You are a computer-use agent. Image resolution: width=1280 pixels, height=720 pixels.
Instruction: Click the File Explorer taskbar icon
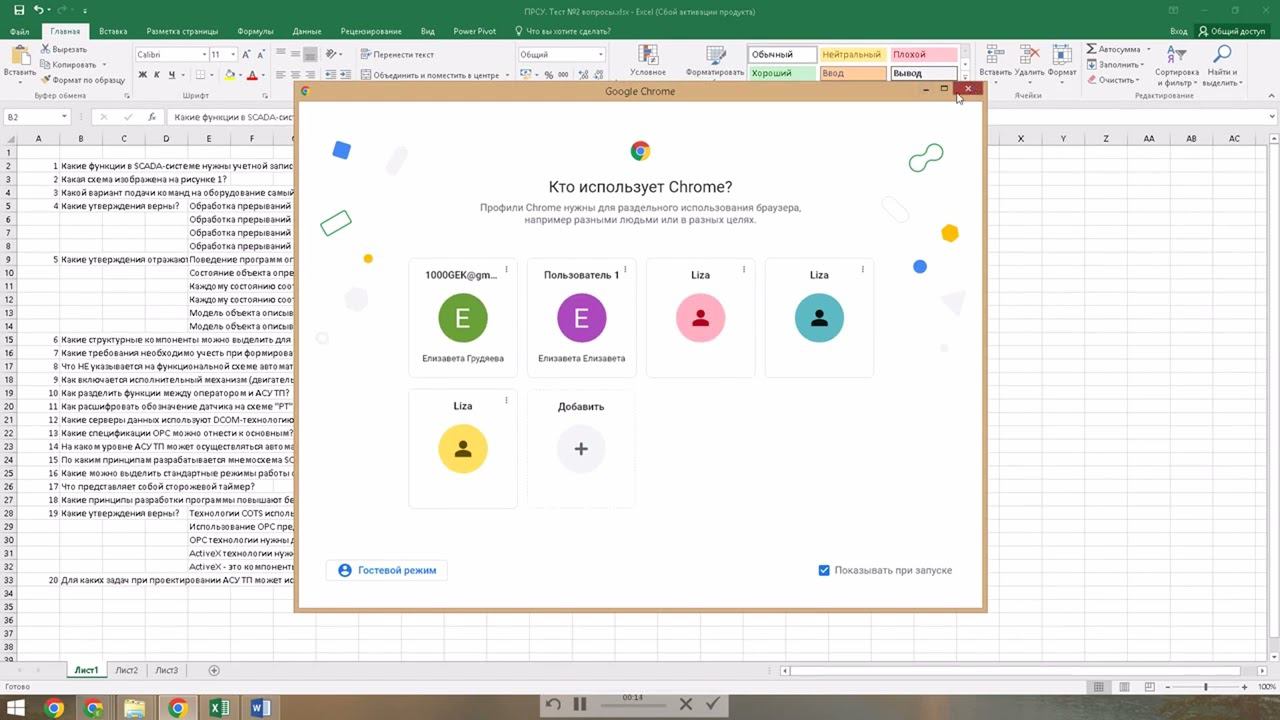point(135,707)
